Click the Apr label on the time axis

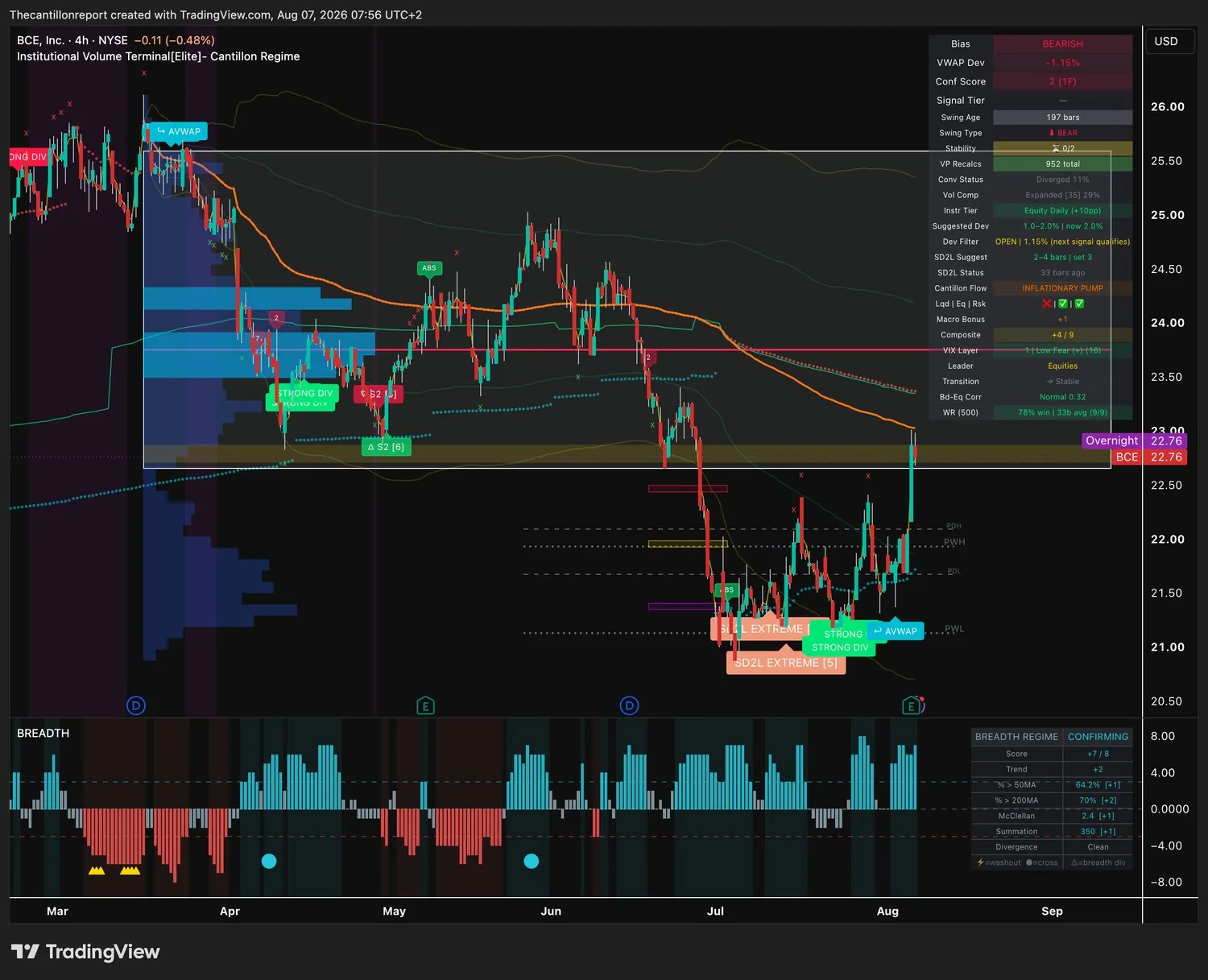[230, 912]
